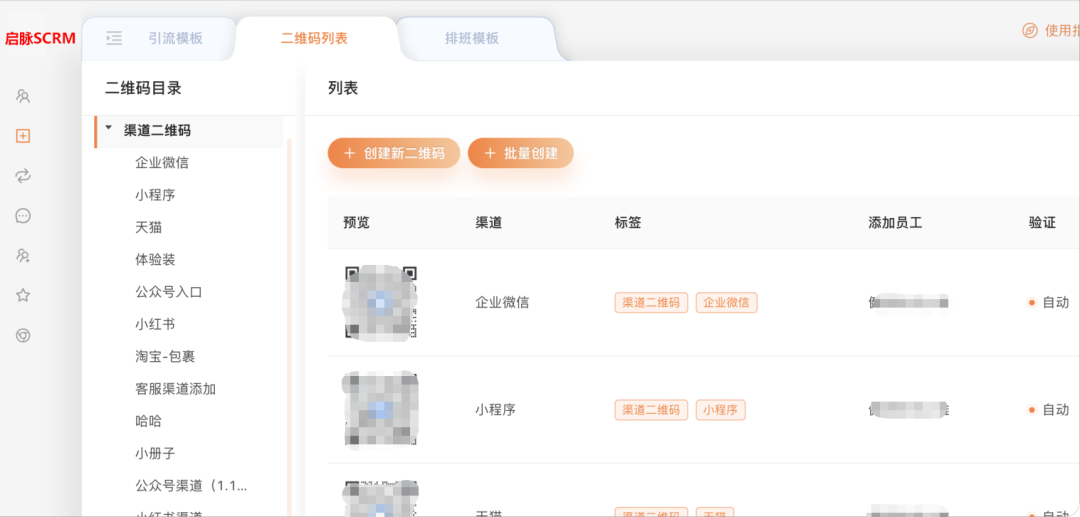This screenshot has width=1080, height=517.
Task: Open the chat bubble sidebar icon
Action: 23,216
